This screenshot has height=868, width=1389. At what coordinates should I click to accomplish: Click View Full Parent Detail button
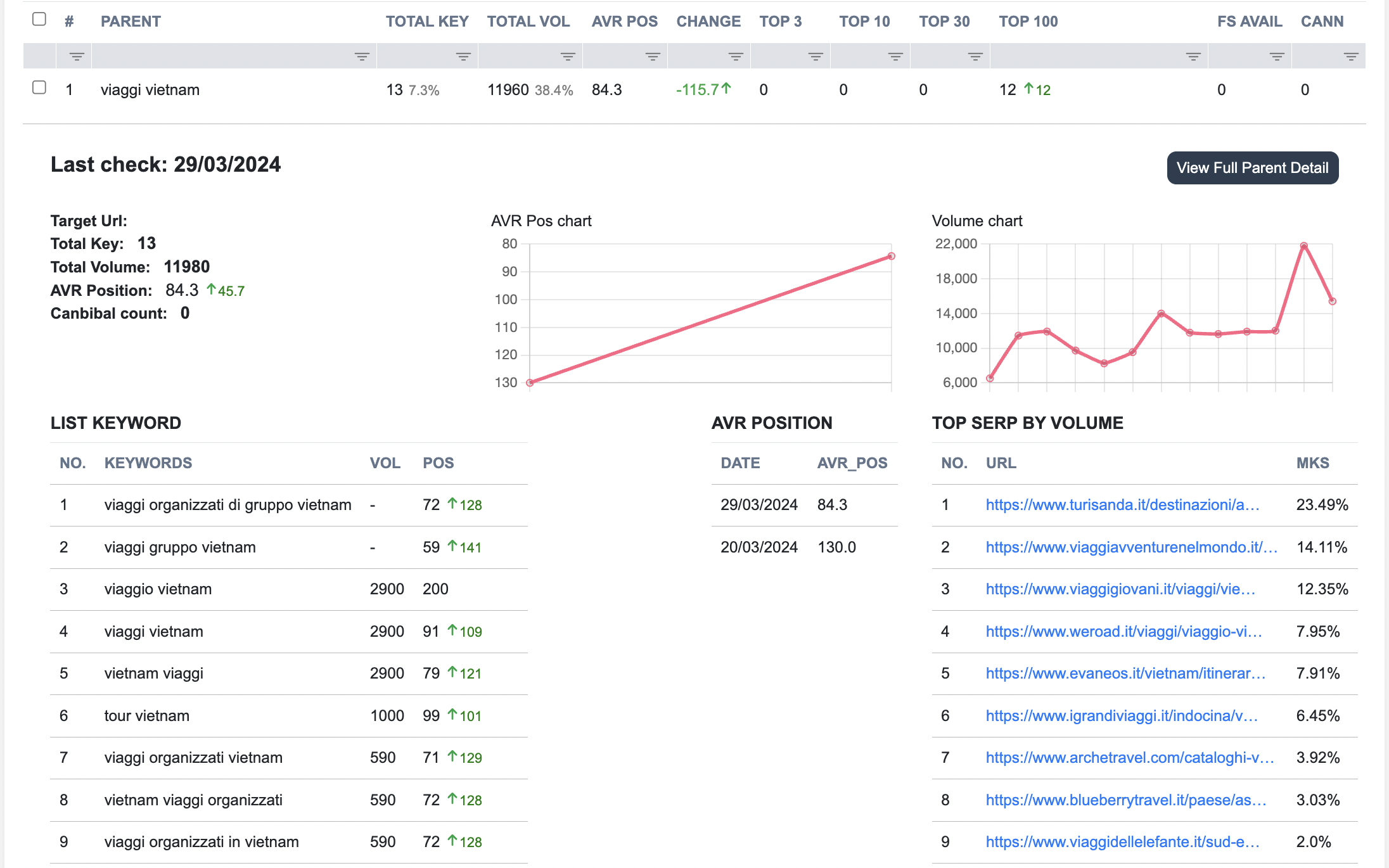tap(1253, 168)
